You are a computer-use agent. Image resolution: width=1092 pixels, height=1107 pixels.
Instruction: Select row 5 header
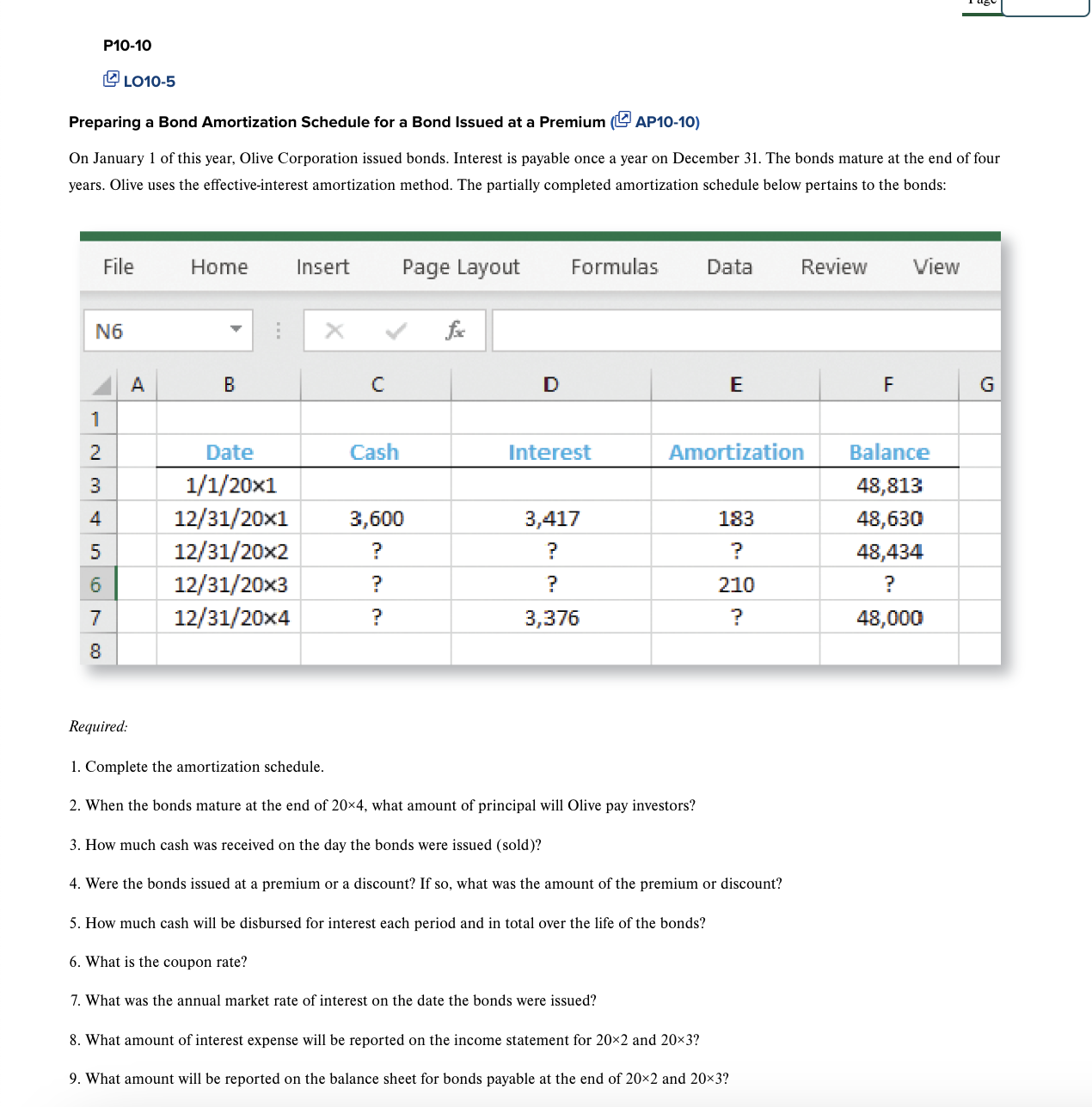click(98, 551)
